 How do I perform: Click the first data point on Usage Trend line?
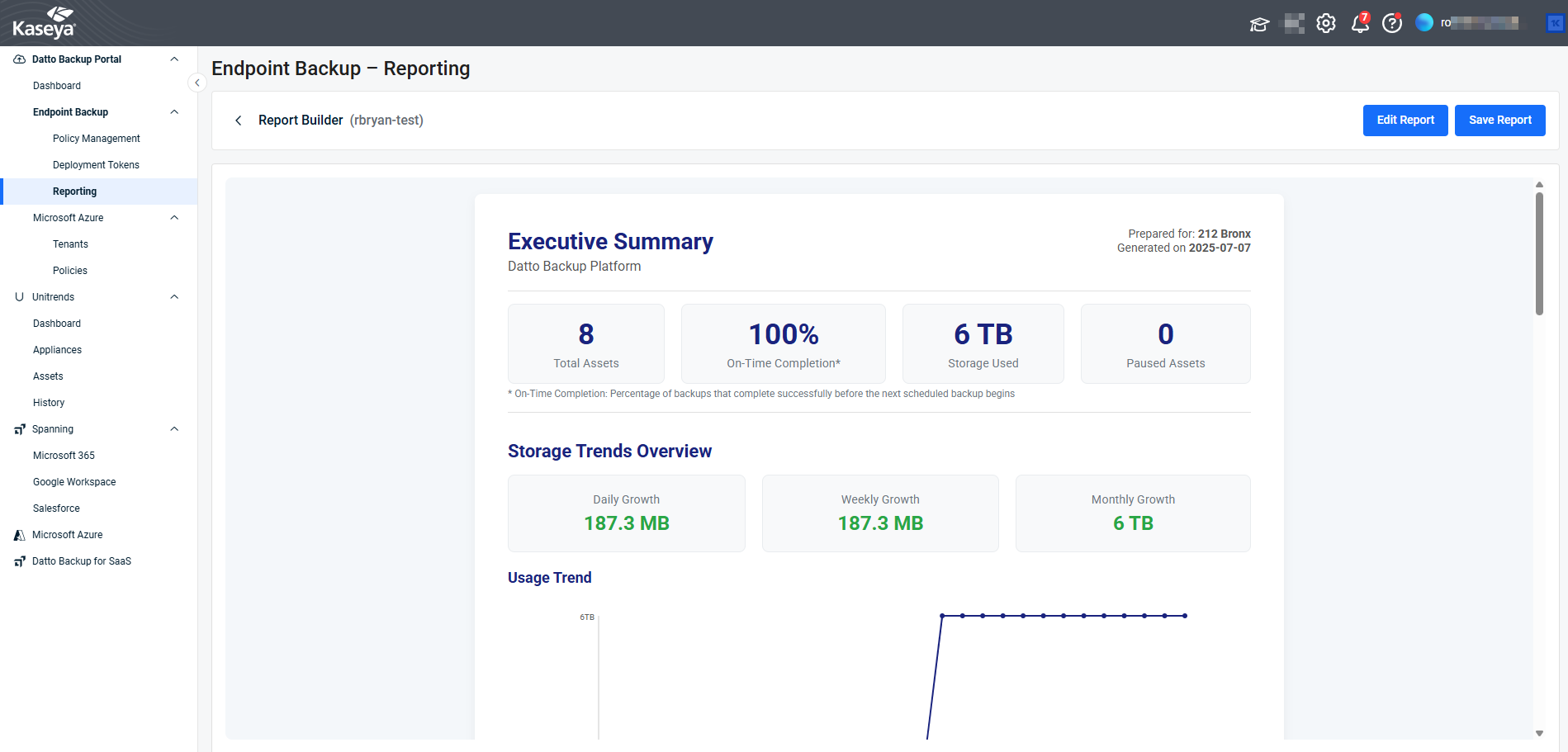point(942,616)
